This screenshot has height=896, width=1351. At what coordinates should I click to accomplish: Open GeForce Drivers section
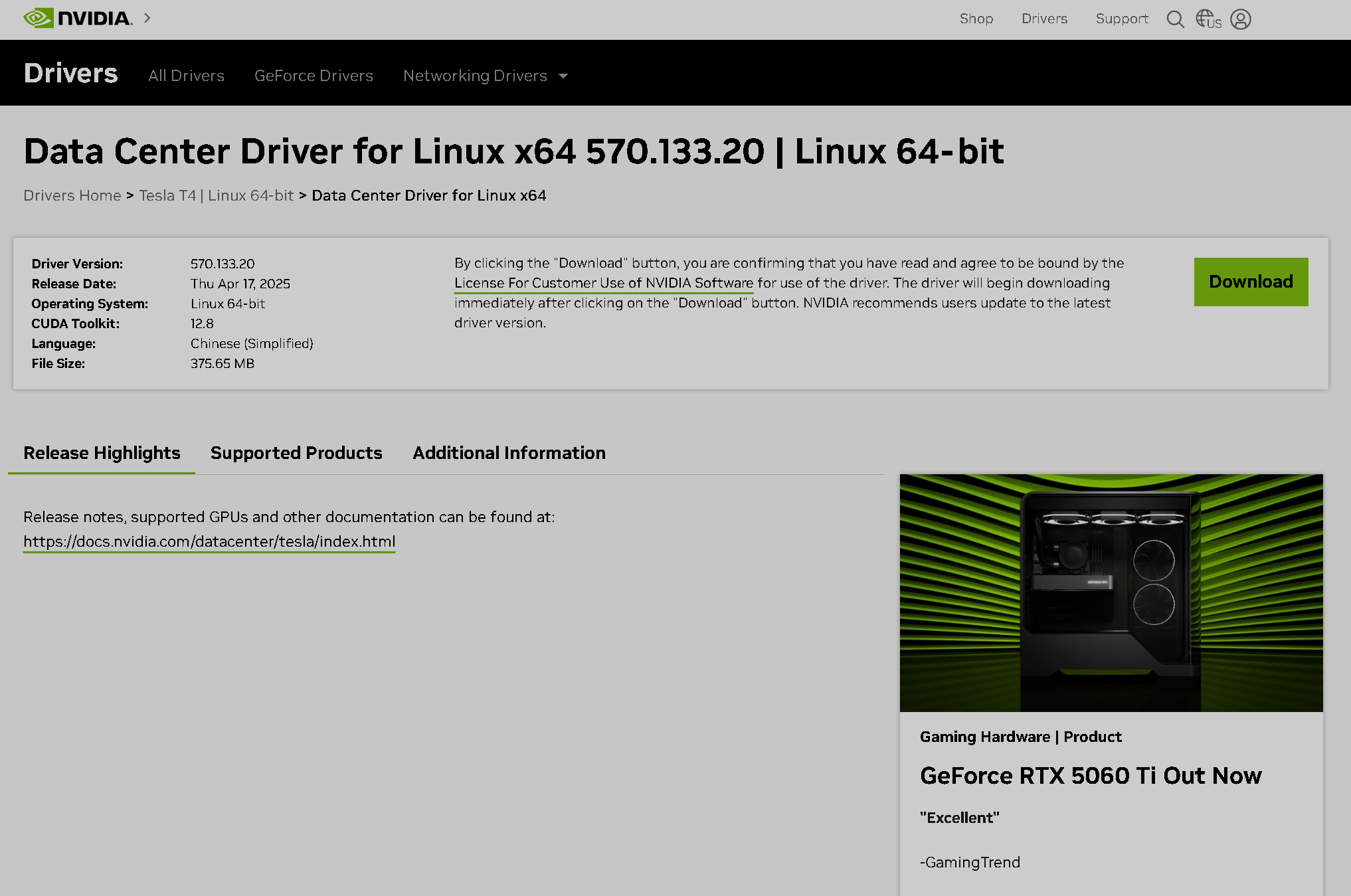[x=314, y=76]
